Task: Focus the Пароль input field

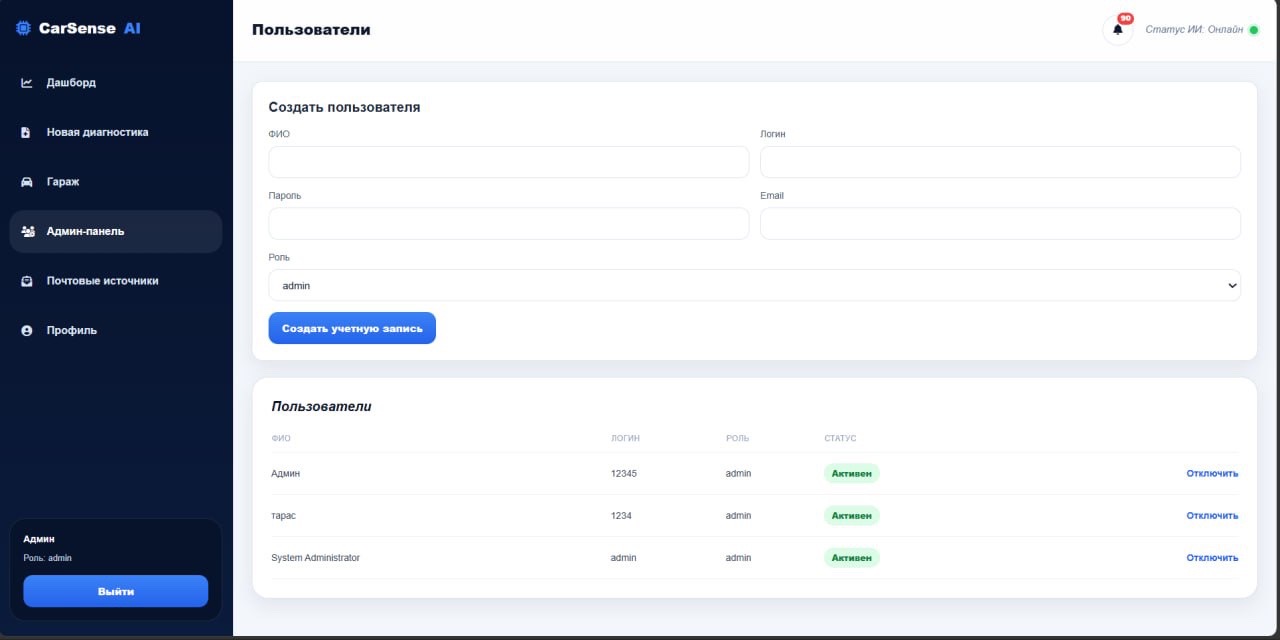Action: 508,224
